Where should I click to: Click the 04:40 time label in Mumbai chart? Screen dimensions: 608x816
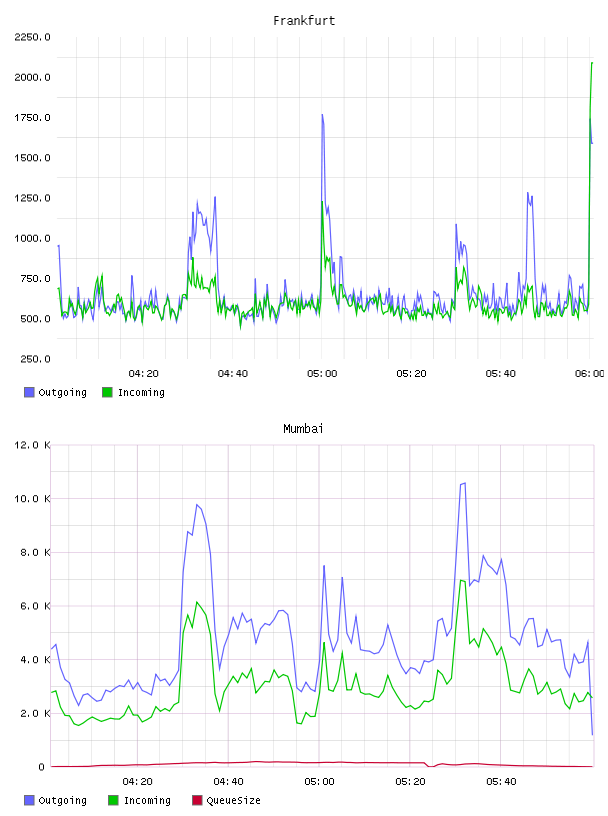228,782
